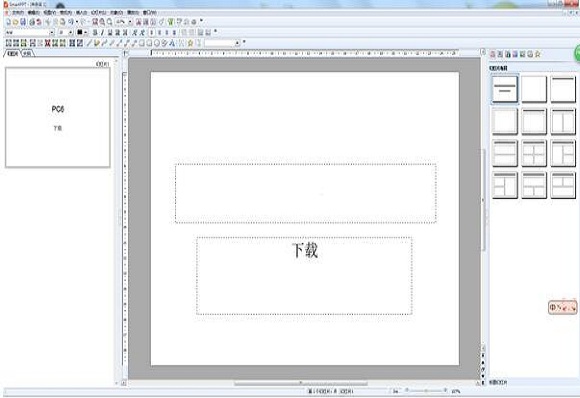
Task: Open the 窗口 (Window) menu
Action: point(149,13)
